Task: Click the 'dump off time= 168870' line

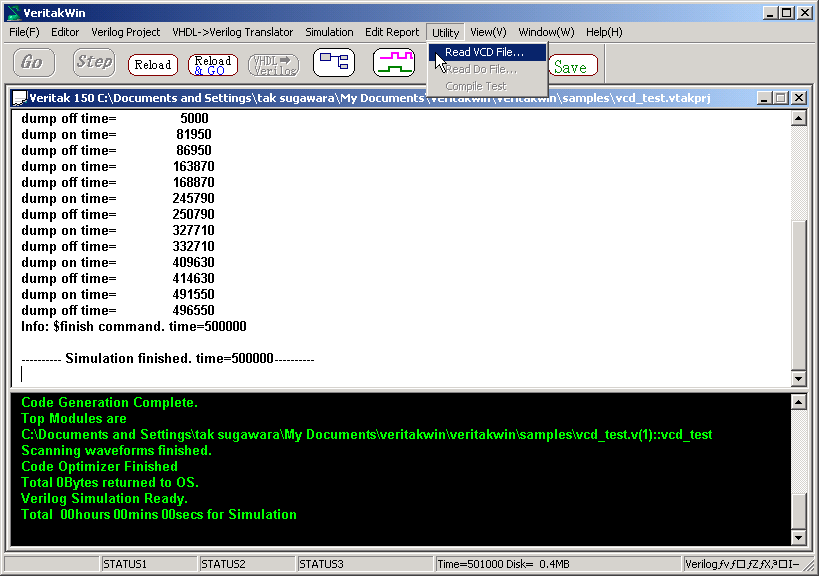Action: pos(118,182)
